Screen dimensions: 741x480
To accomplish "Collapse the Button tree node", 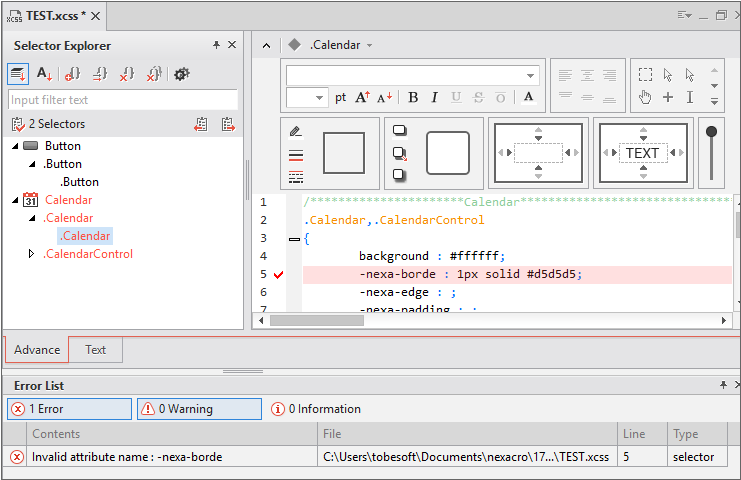I will click(15, 146).
